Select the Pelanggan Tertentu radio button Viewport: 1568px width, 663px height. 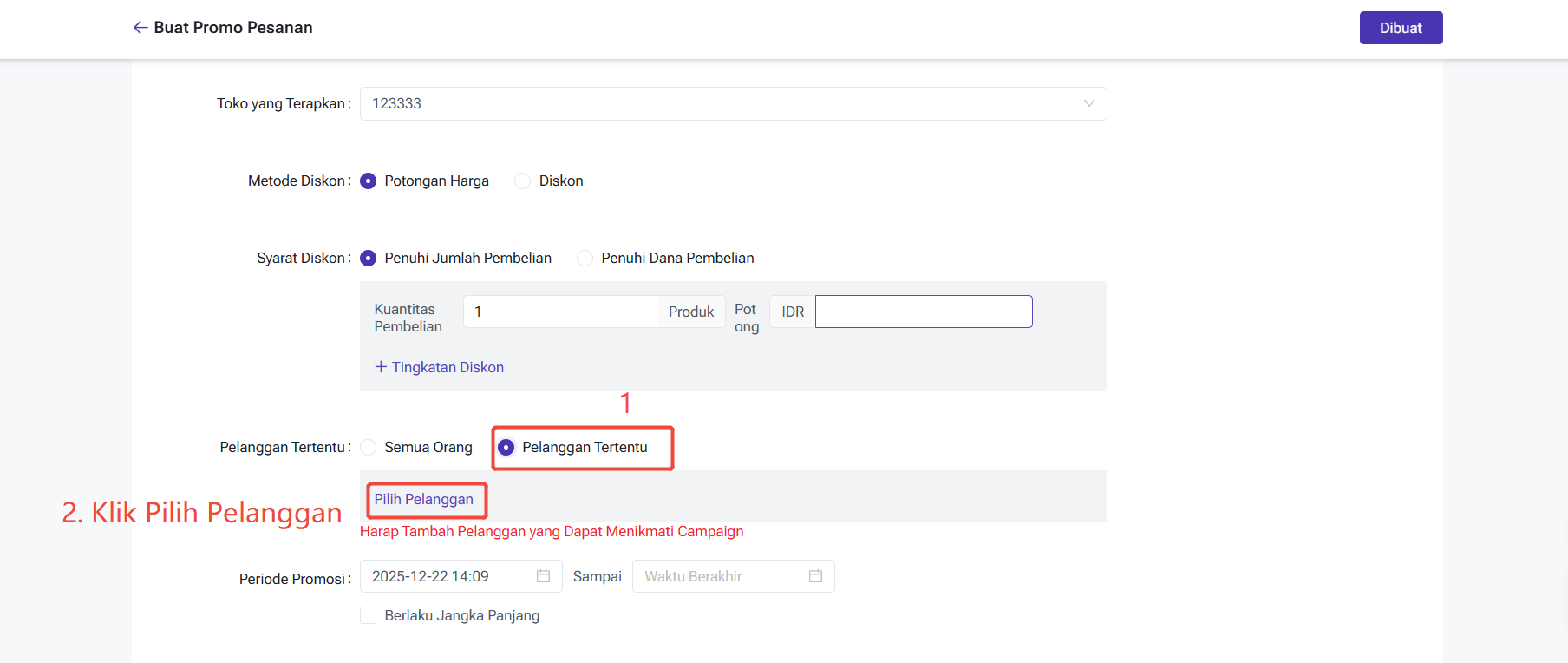(506, 448)
